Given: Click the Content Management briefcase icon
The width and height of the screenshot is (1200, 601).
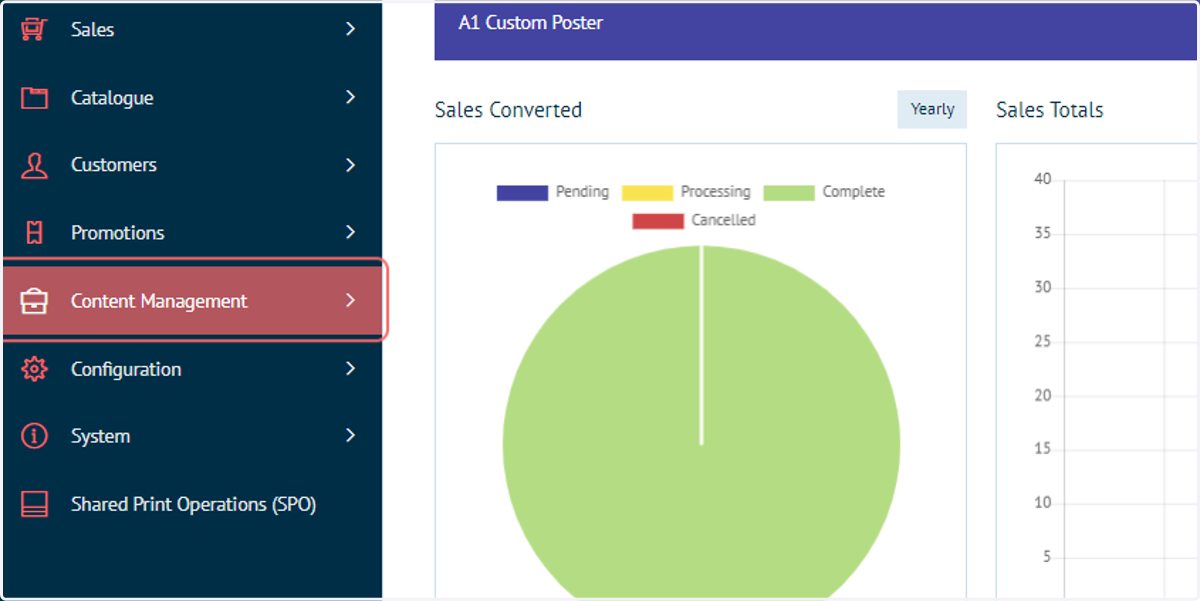Looking at the screenshot, I should [x=34, y=301].
